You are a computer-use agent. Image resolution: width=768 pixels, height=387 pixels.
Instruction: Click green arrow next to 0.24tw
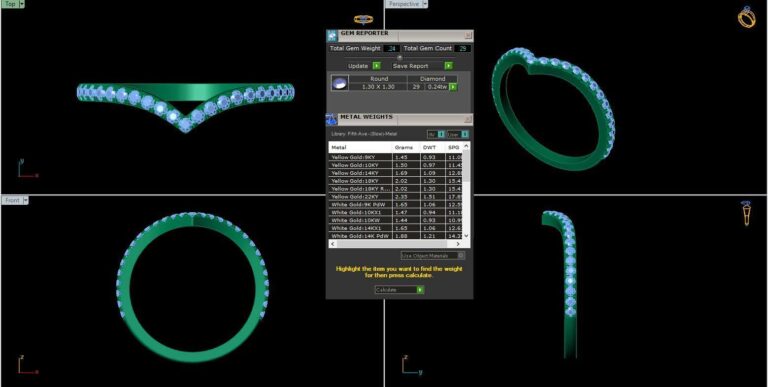click(x=453, y=87)
